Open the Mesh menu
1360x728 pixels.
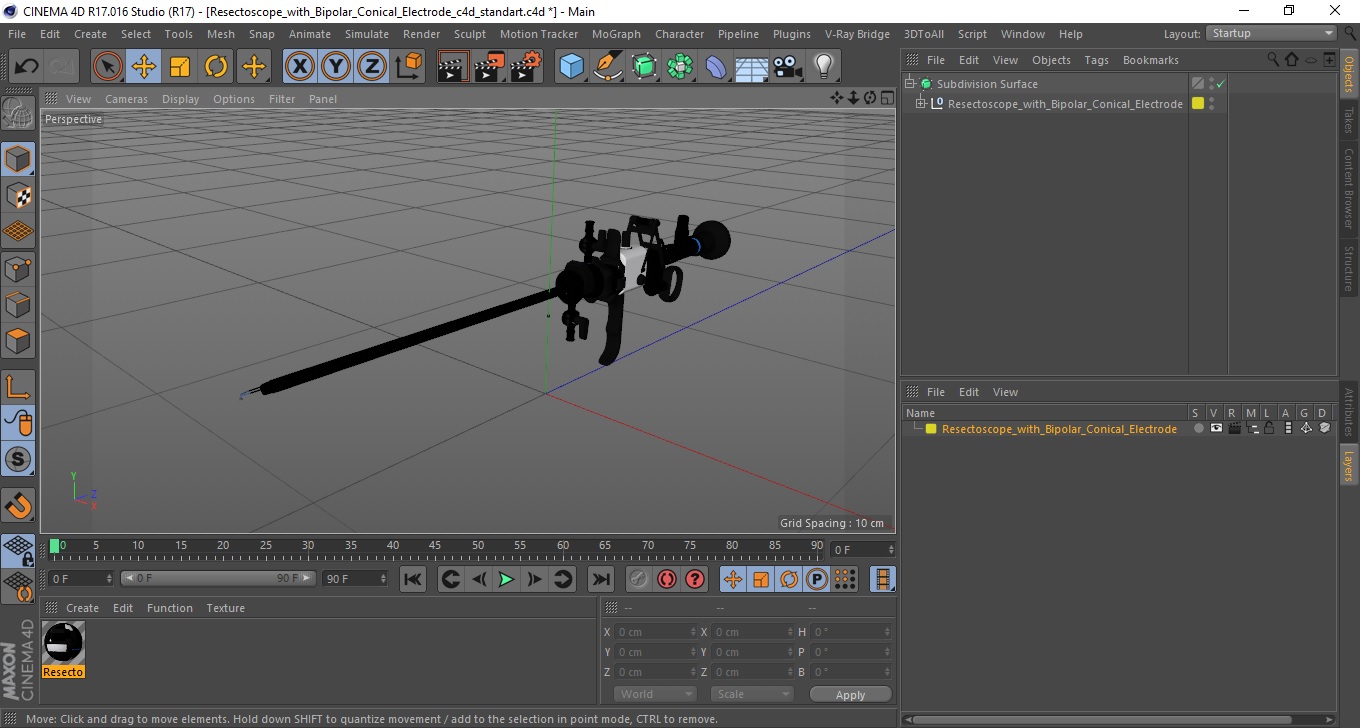[x=221, y=34]
